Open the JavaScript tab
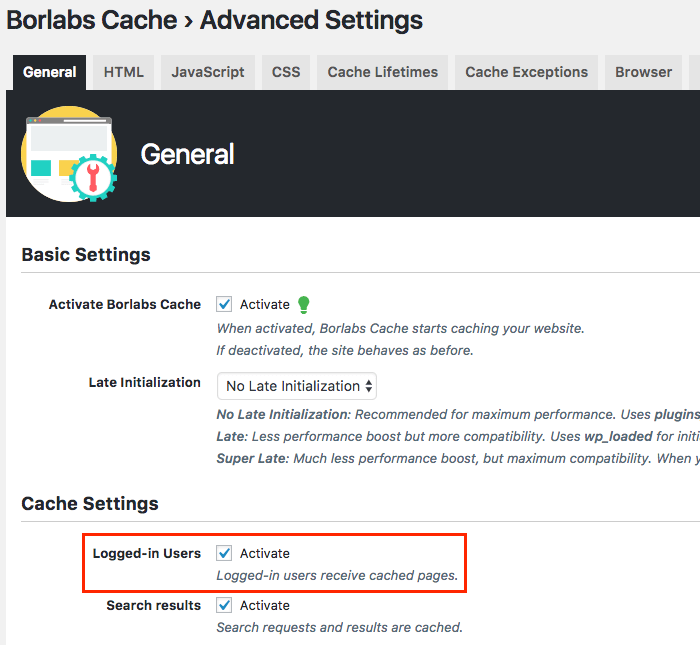Viewport: 700px width, 645px height. tap(207, 72)
